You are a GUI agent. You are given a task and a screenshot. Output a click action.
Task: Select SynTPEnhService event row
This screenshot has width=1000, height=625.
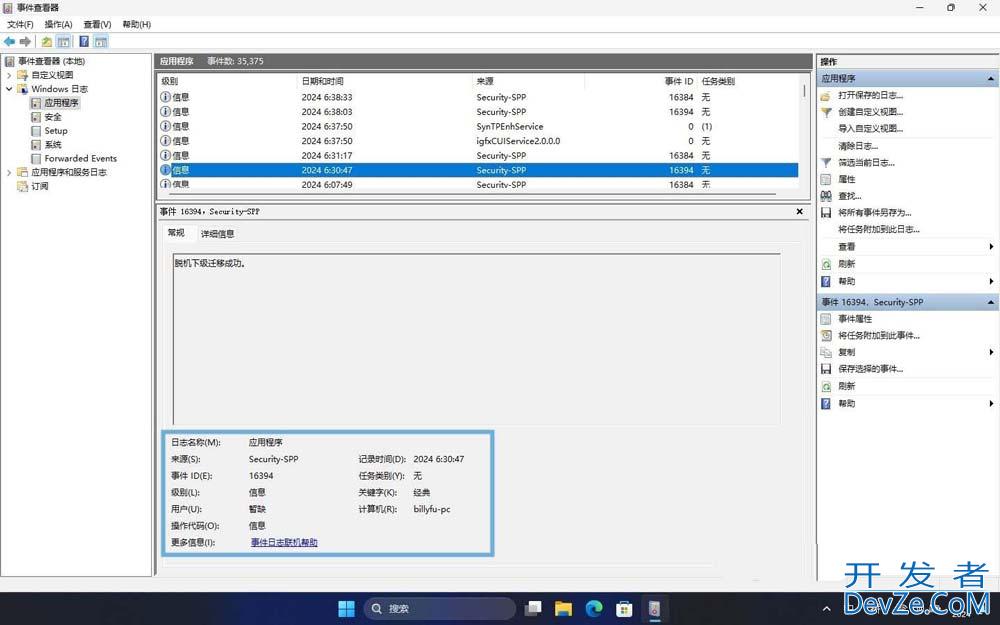tap(478, 126)
